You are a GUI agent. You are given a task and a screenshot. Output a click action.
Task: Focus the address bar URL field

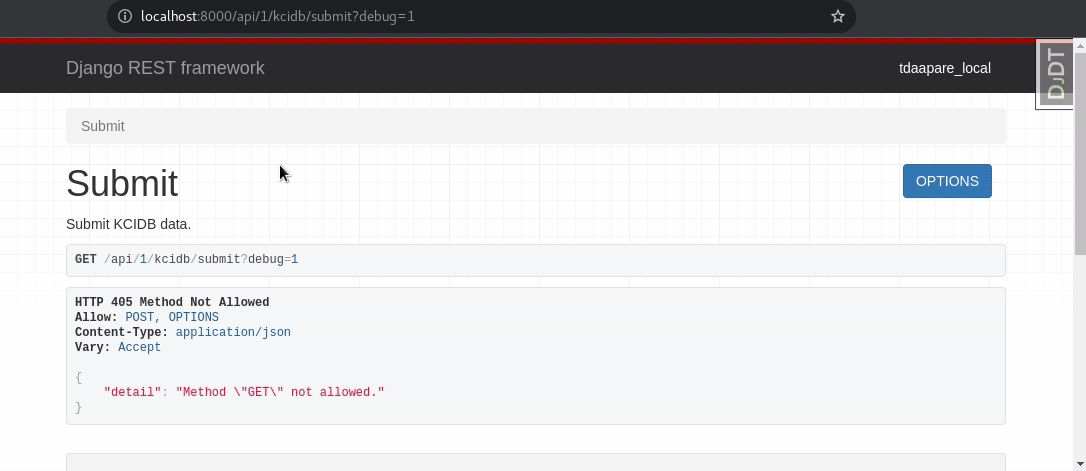coord(450,16)
